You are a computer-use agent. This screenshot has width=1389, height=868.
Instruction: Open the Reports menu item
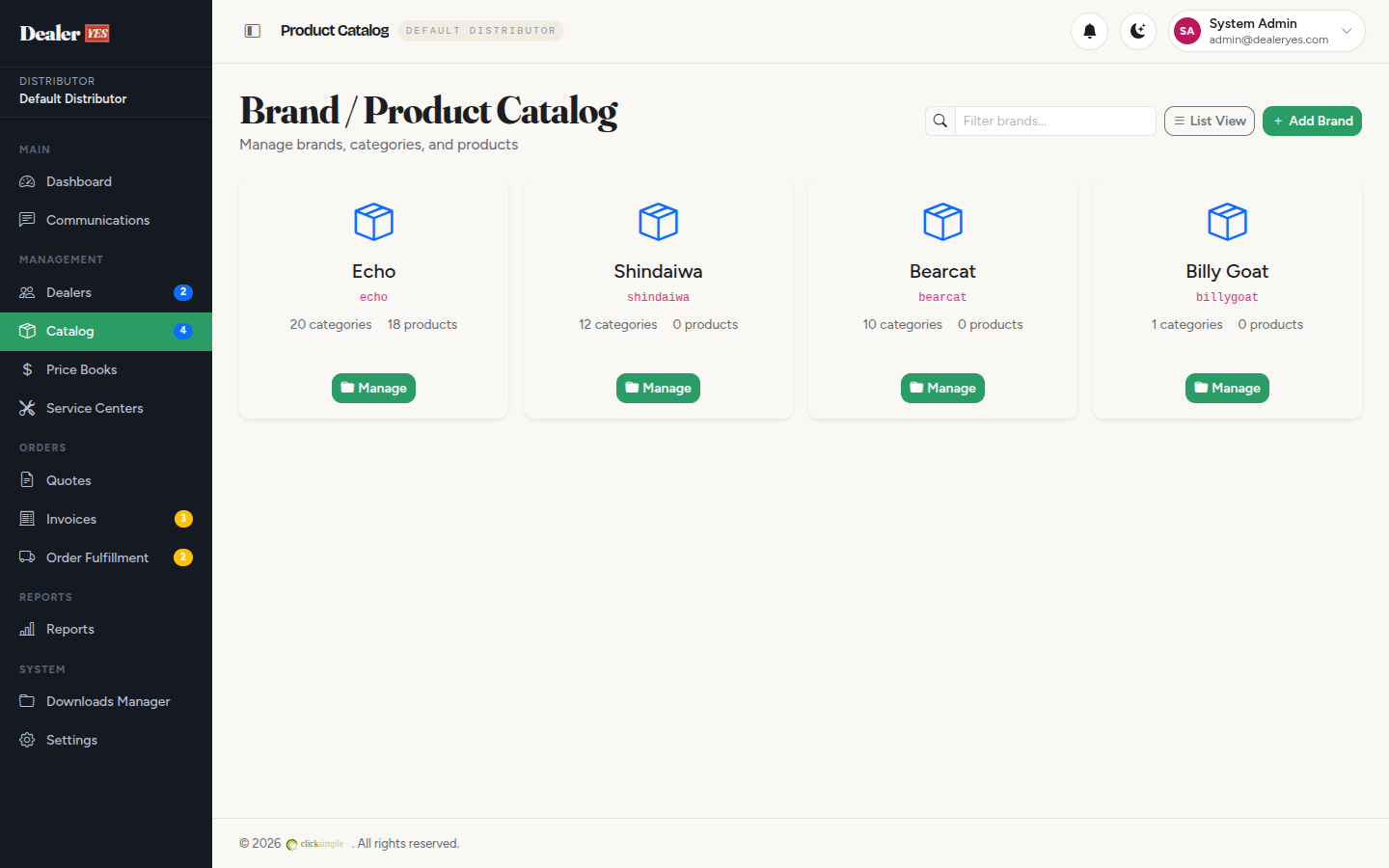click(106, 629)
